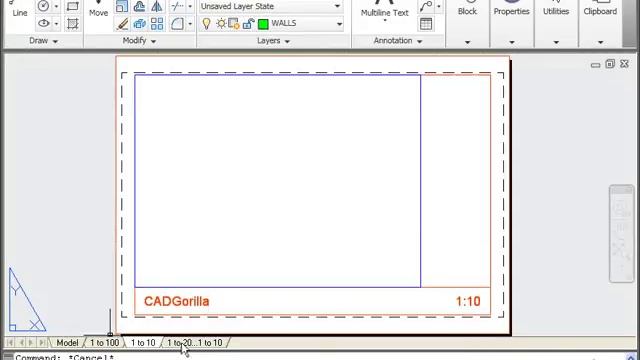Toggle the WALLS layer on/off lightbulb
Viewport: 640px width, 360px height.
pyautogui.click(x=207, y=24)
